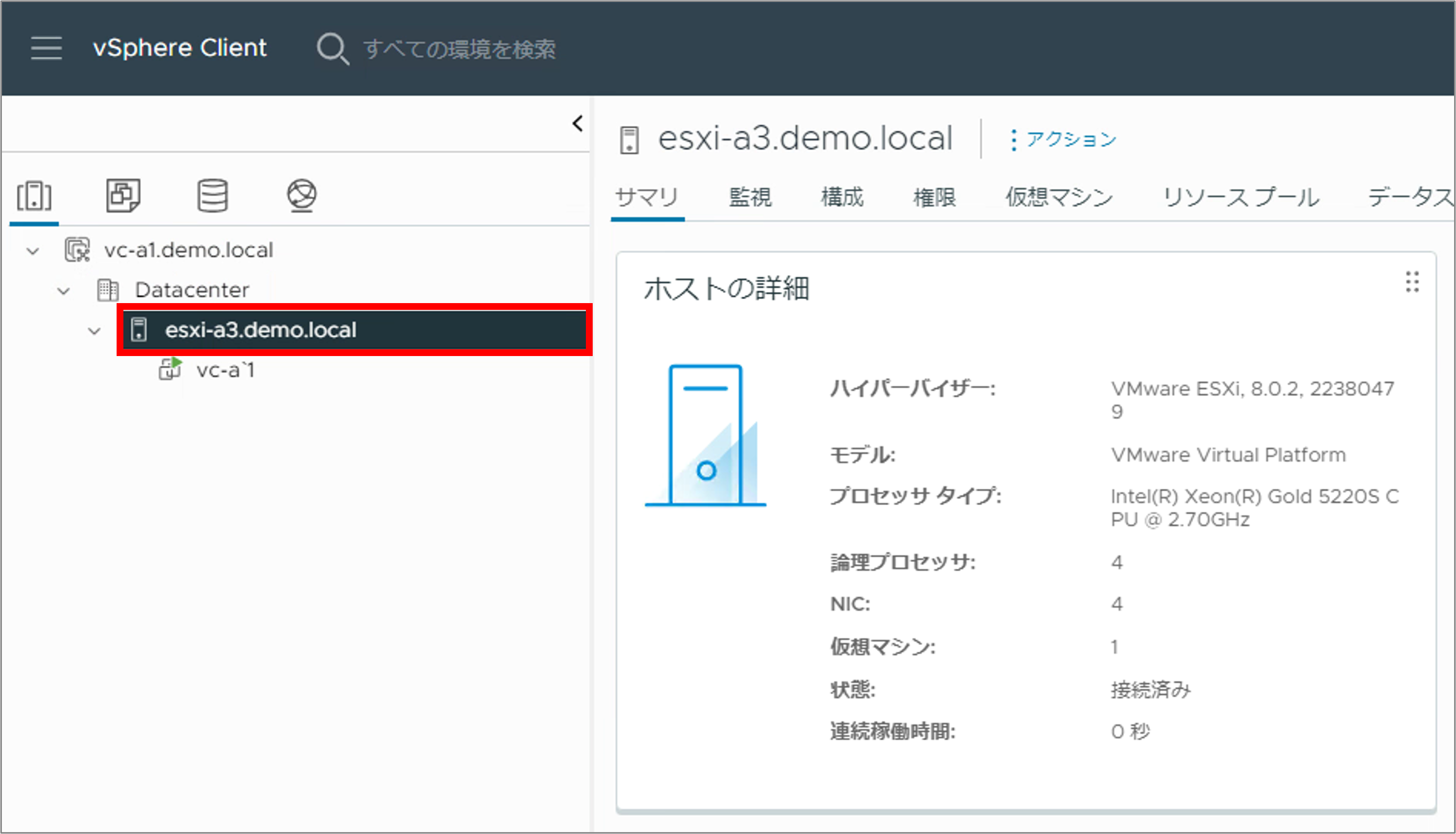Open the 監視 tab
This screenshot has width=1456, height=834.
pyautogui.click(x=750, y=198)
